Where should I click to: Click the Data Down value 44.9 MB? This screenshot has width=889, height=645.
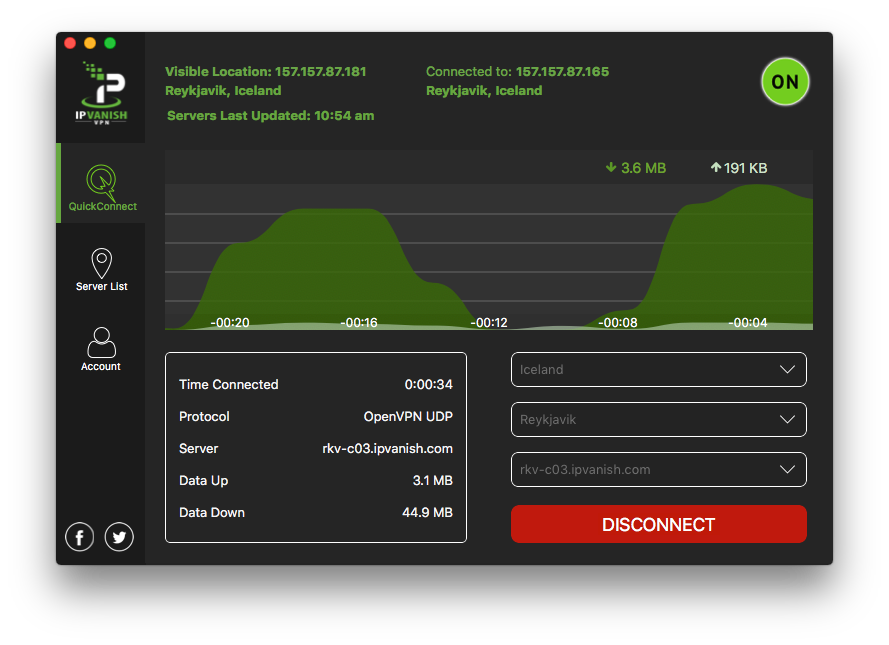click(x=427, y=512)
